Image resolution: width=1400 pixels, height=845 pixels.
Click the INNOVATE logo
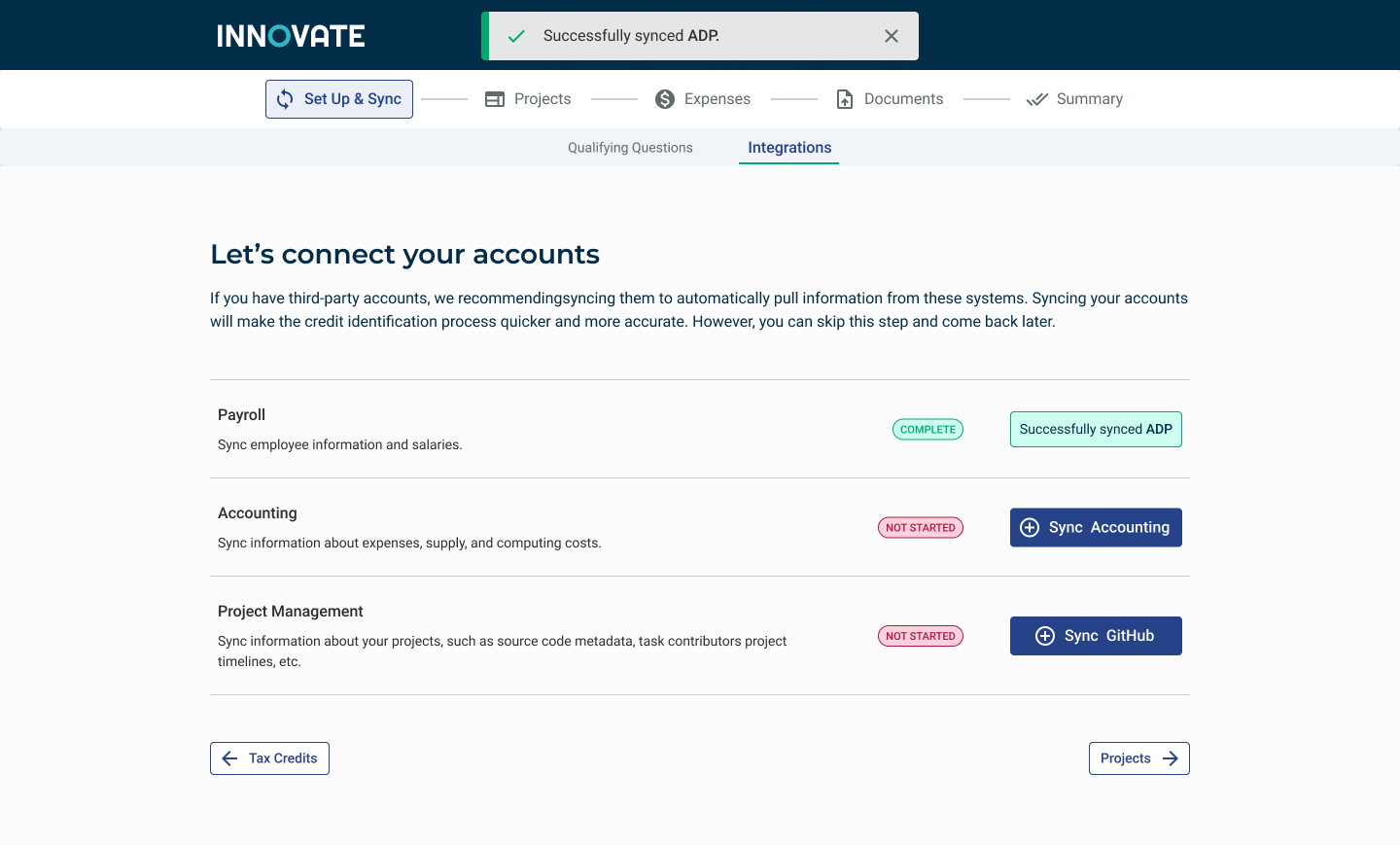[x=291, y=36]
